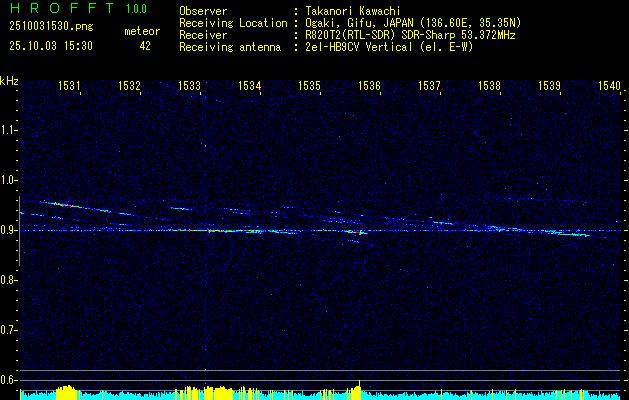Click the meteor label

click(x=142, y=31)
